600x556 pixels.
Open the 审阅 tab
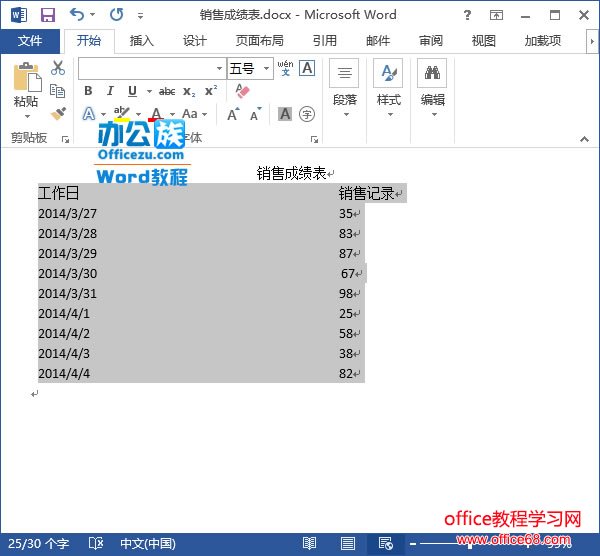pos(431,41)
